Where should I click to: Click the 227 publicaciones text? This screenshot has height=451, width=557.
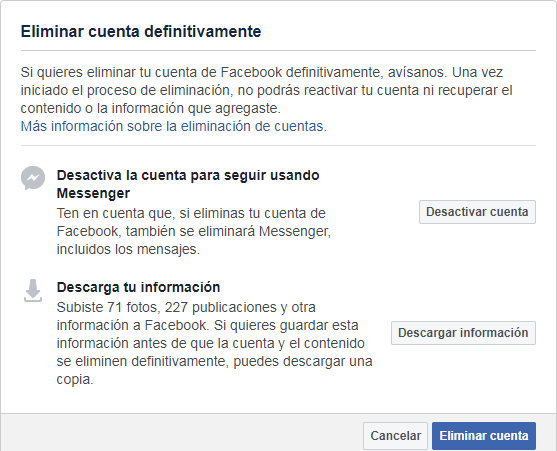click(221, 307)
